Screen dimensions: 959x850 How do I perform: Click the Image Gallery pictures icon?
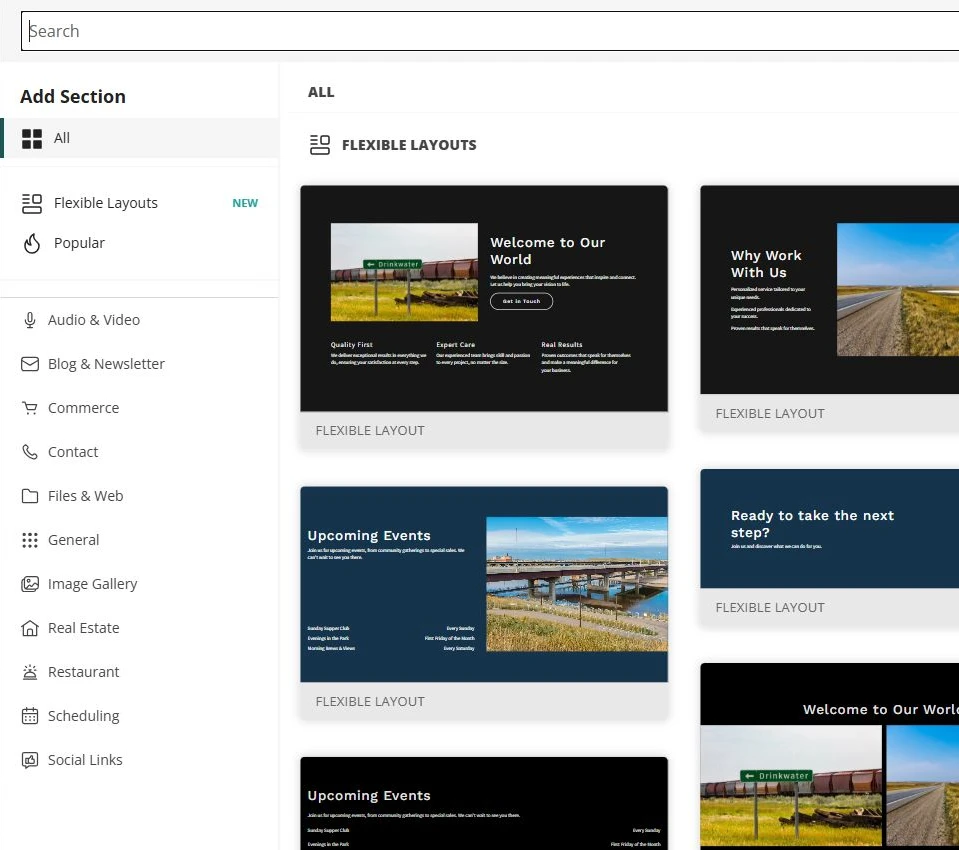(x=30, y=584)
